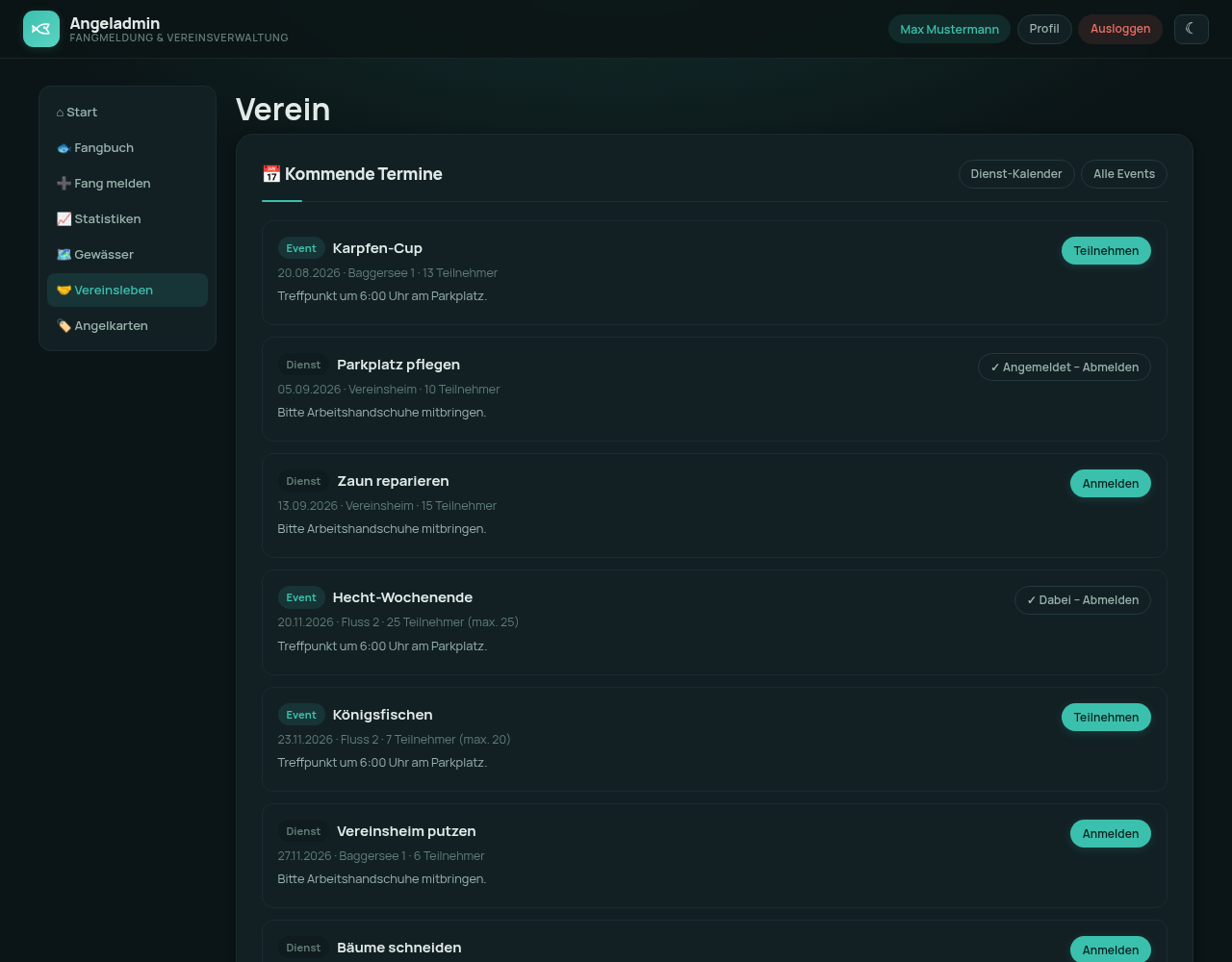Click Ausloggen to sign out
This screenshot has height=962, width=1232.
[1120, 29]
